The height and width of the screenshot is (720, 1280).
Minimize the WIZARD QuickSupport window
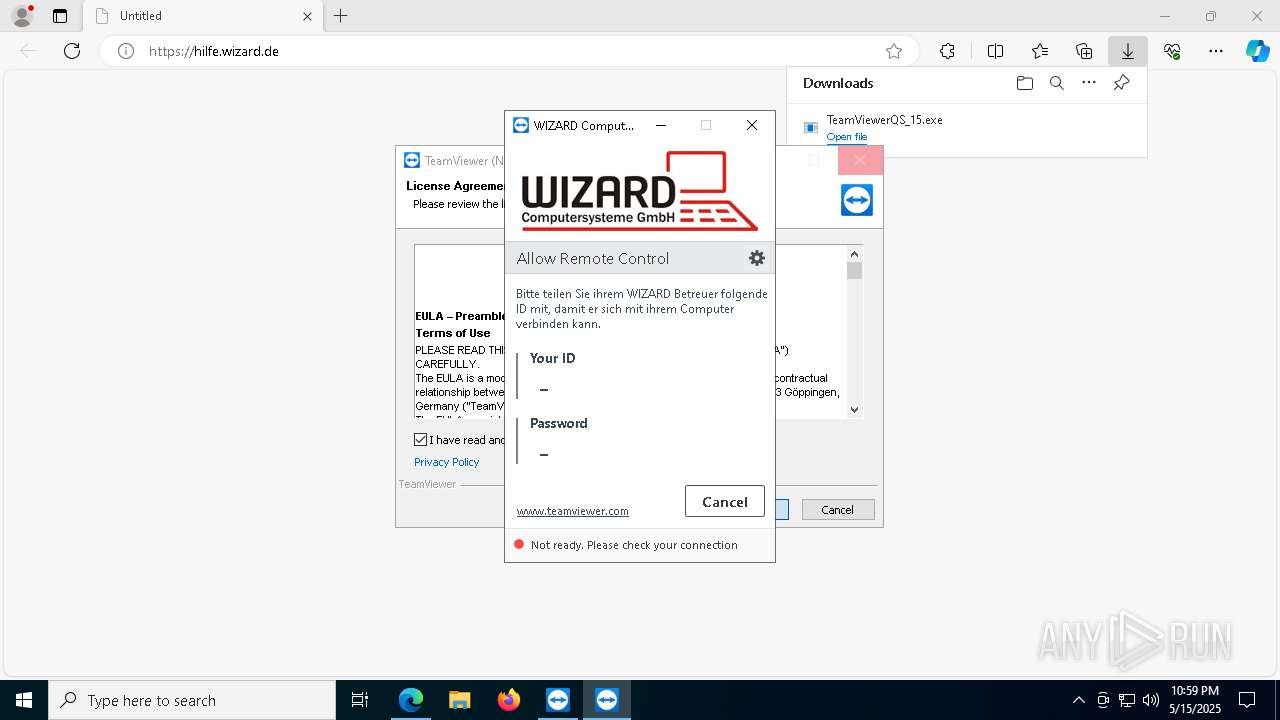click(x=660, y=125)
